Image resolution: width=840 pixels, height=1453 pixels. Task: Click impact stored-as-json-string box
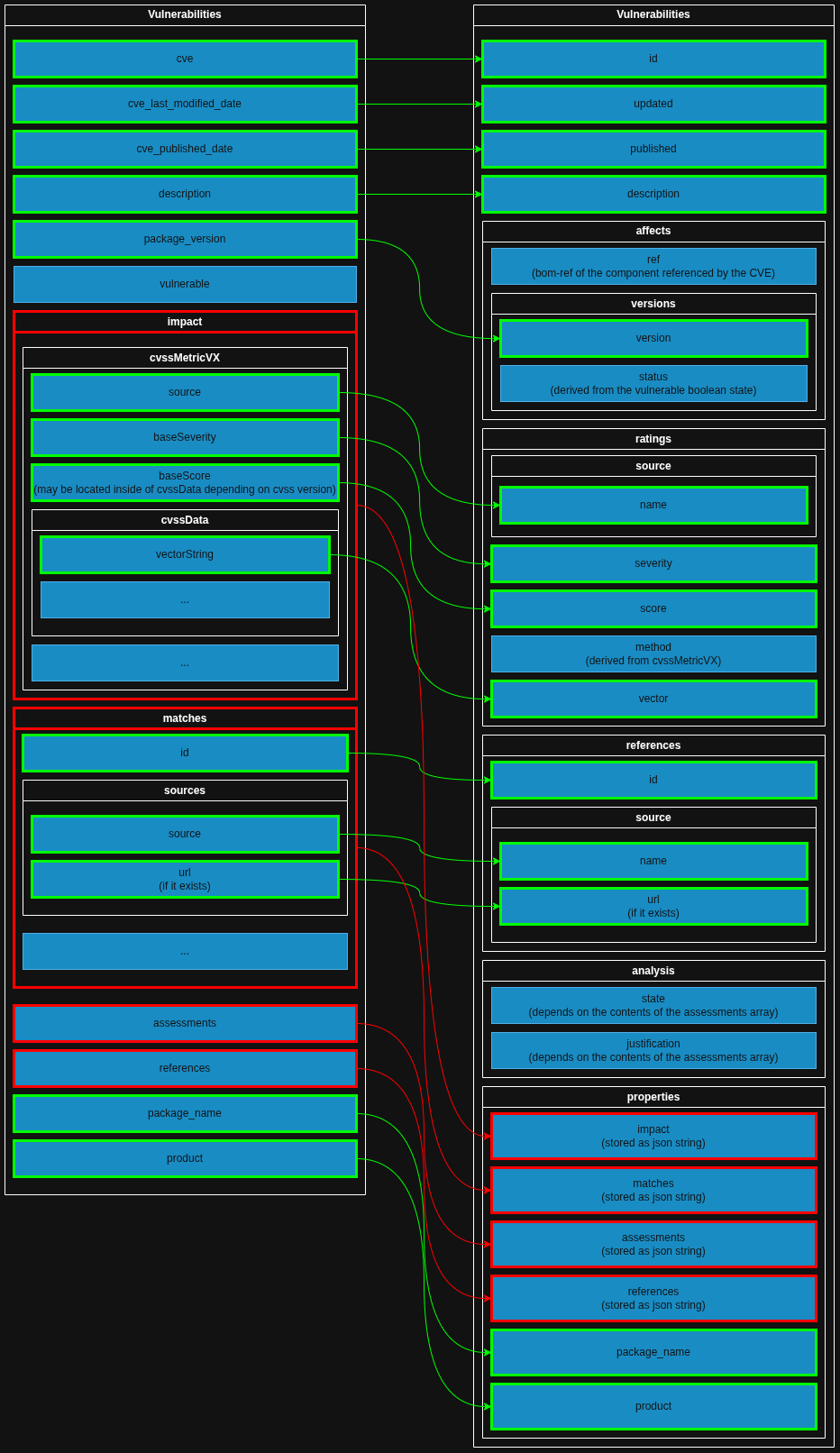pyautogui.click(x=653, y=1136)
